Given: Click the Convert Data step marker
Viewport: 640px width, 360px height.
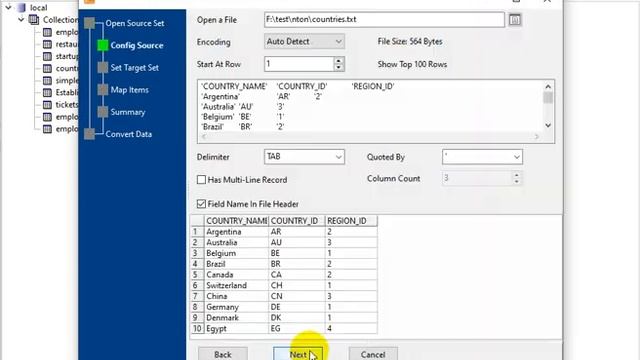Looking at the screenshot, I should point(89,134).
